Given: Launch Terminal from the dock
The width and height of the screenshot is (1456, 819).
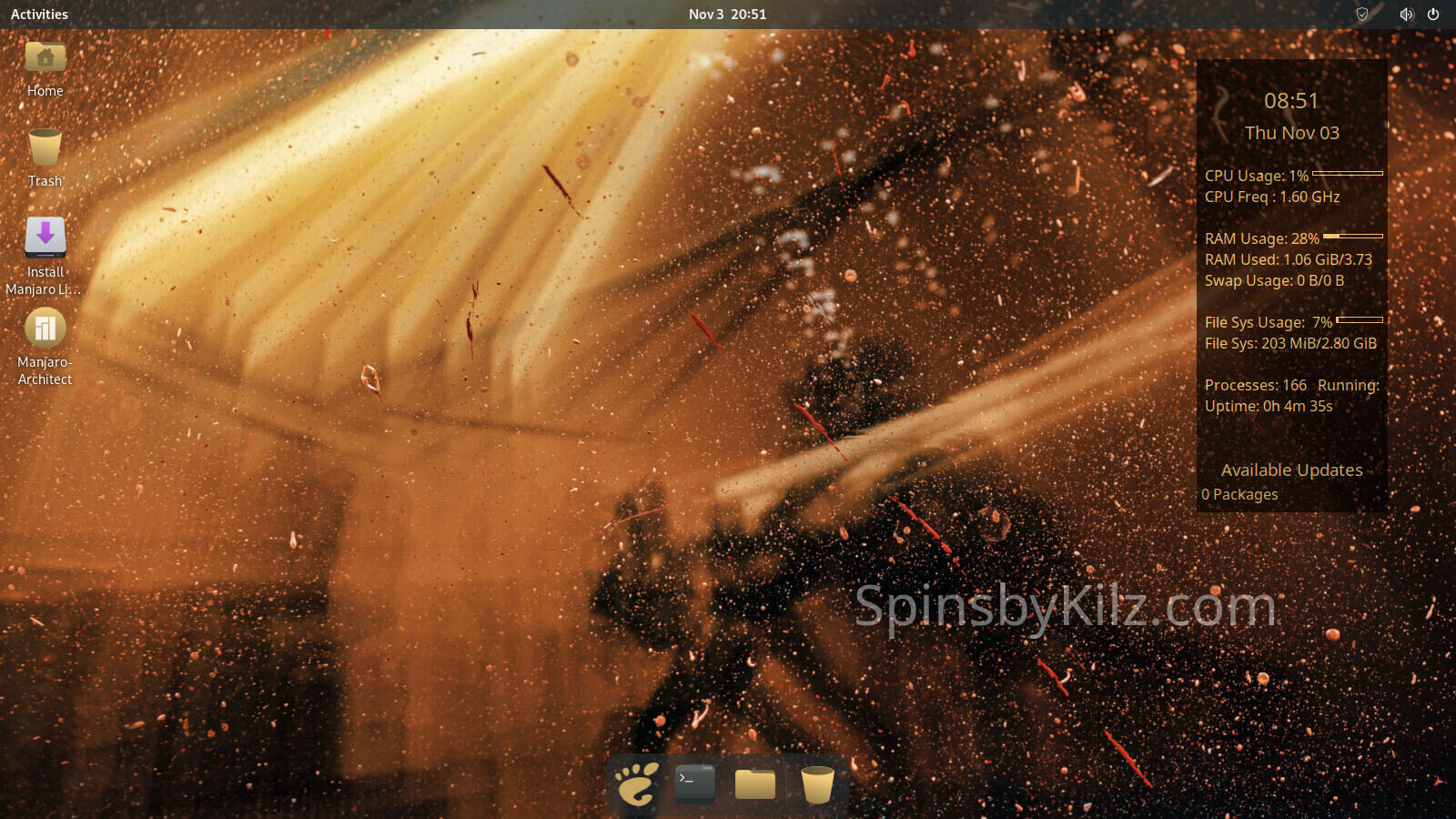Looking at the screenshot, I should point(695,784).
